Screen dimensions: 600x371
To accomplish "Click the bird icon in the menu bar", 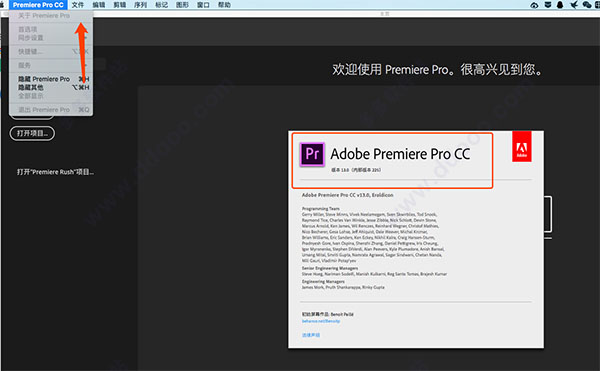I will (x=574, y=5).
